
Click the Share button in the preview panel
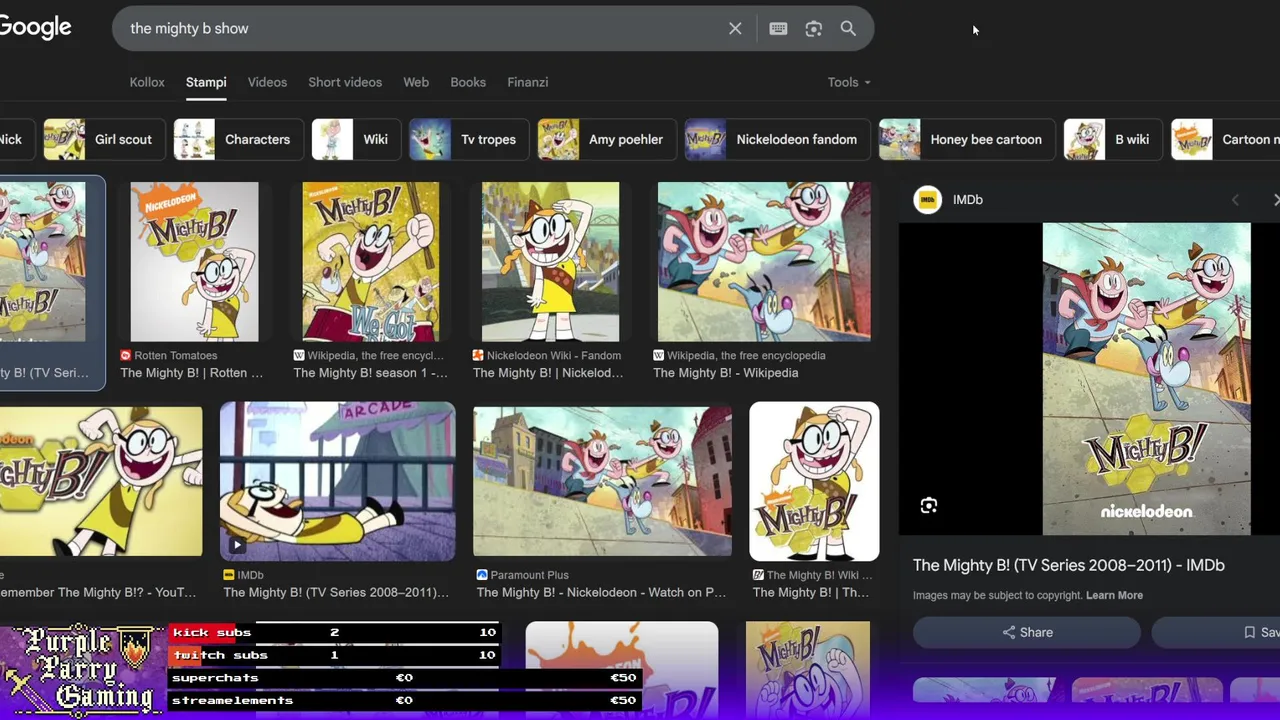[x=1027, y=633]
